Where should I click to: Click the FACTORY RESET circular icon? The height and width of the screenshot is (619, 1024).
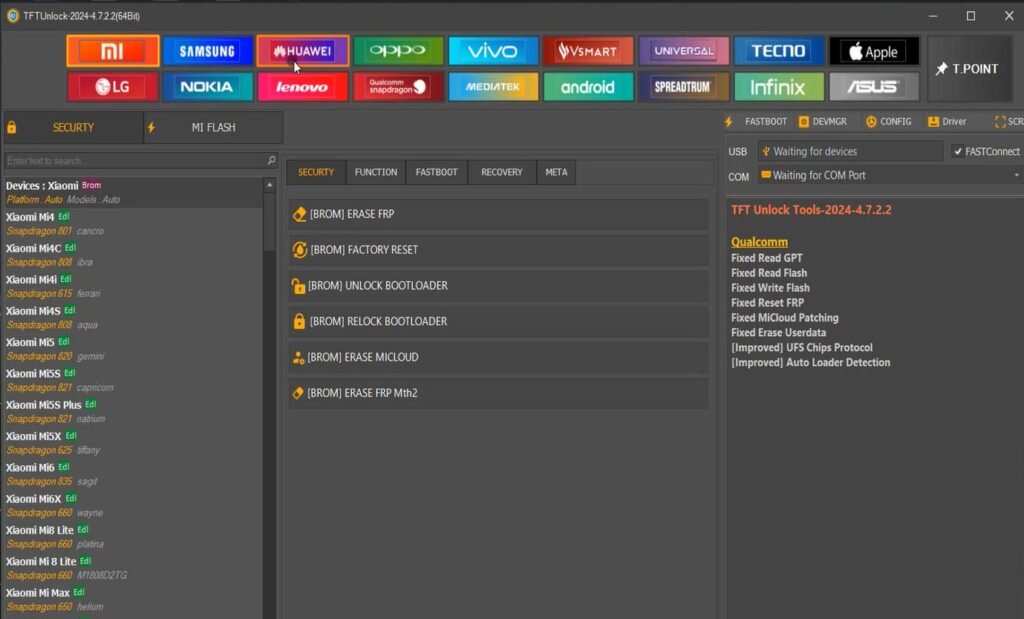click(300, 250)
